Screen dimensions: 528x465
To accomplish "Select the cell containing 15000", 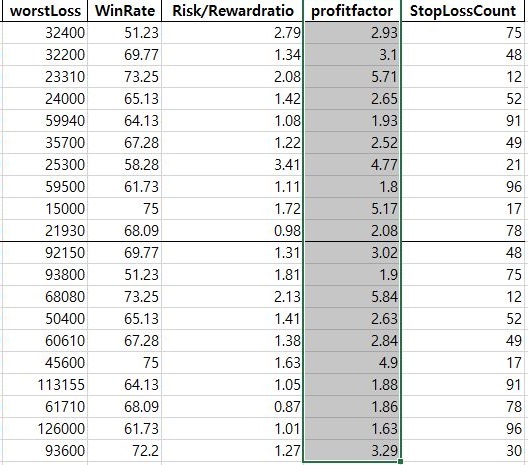I will coord(45,208).
